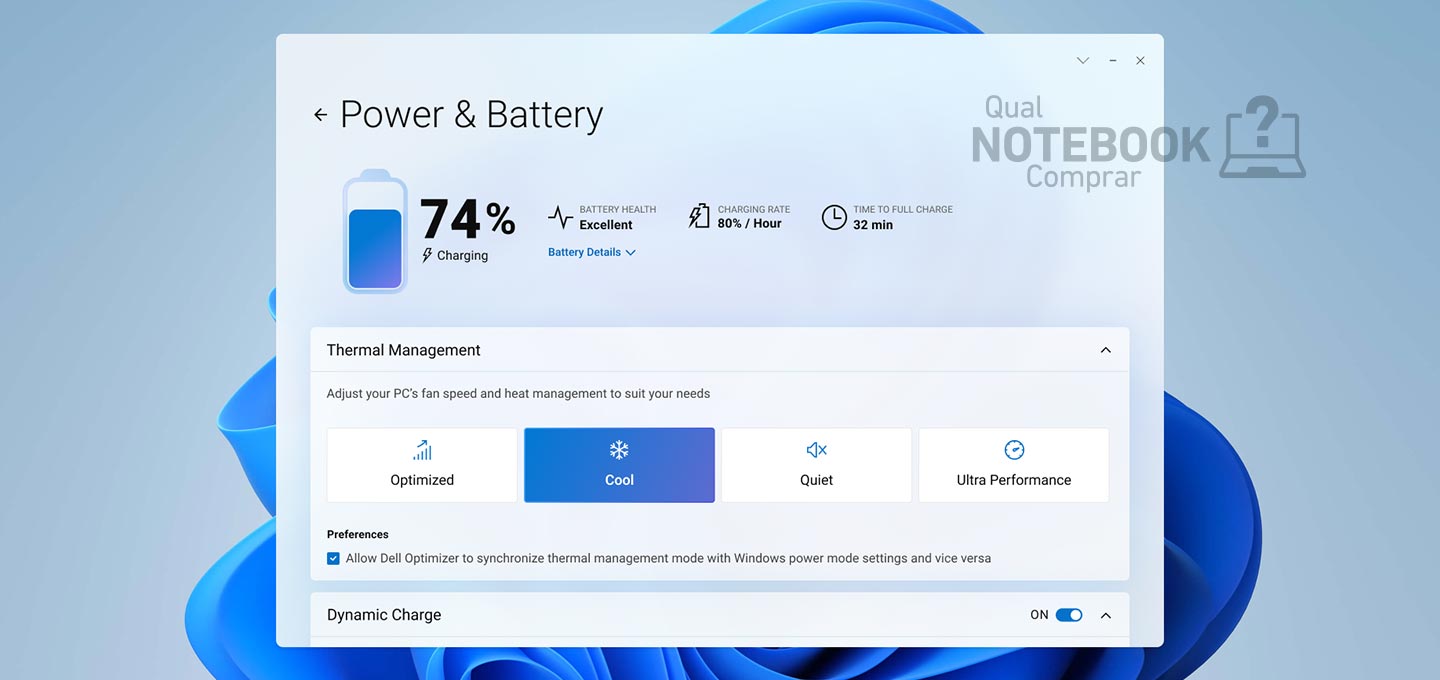The width and height of the screenshot is (1440, 680).
Task: Select the Optimized thermal mode
Action: [422, 465]
